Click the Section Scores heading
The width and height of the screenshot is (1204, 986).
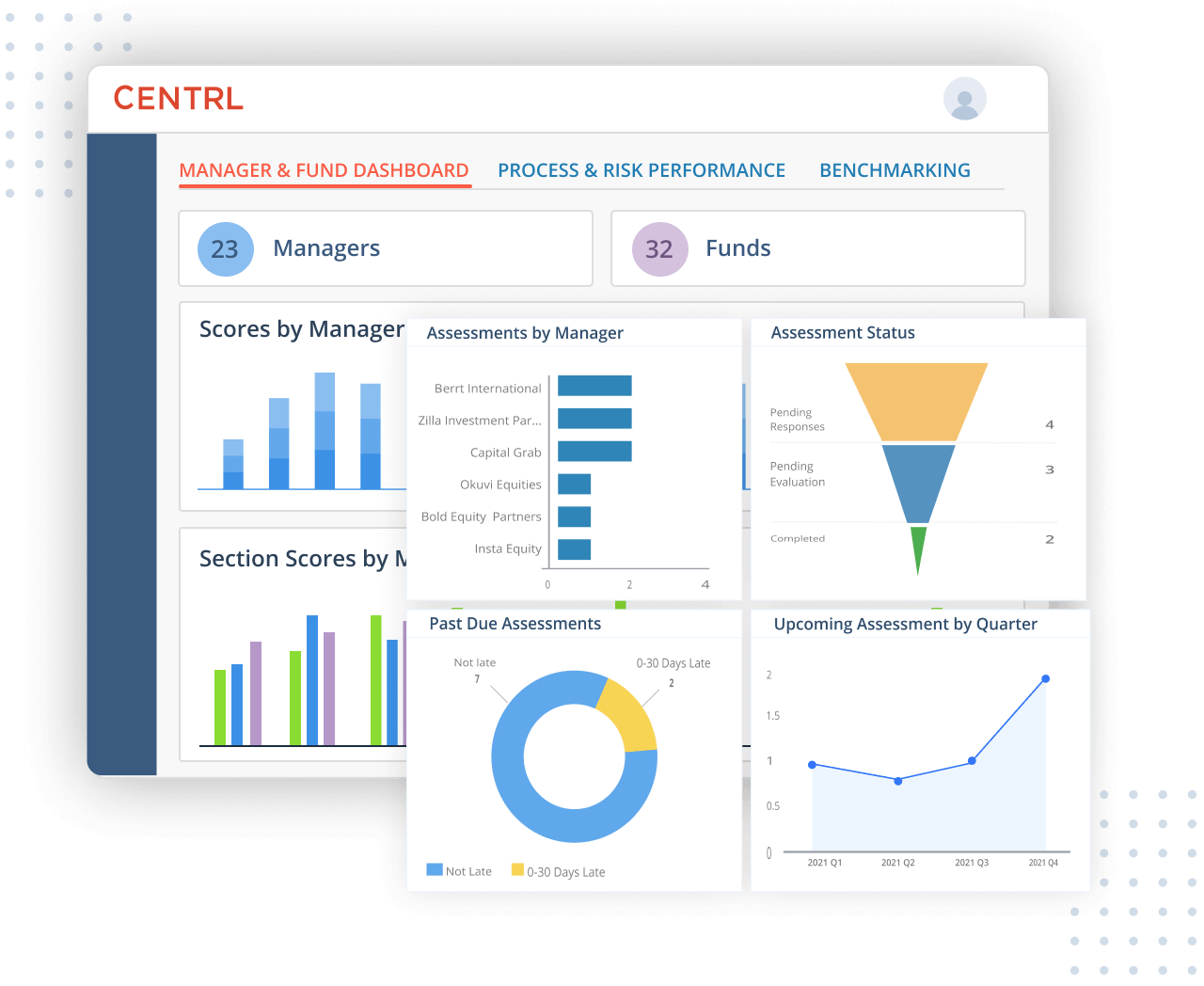[303, 559]
